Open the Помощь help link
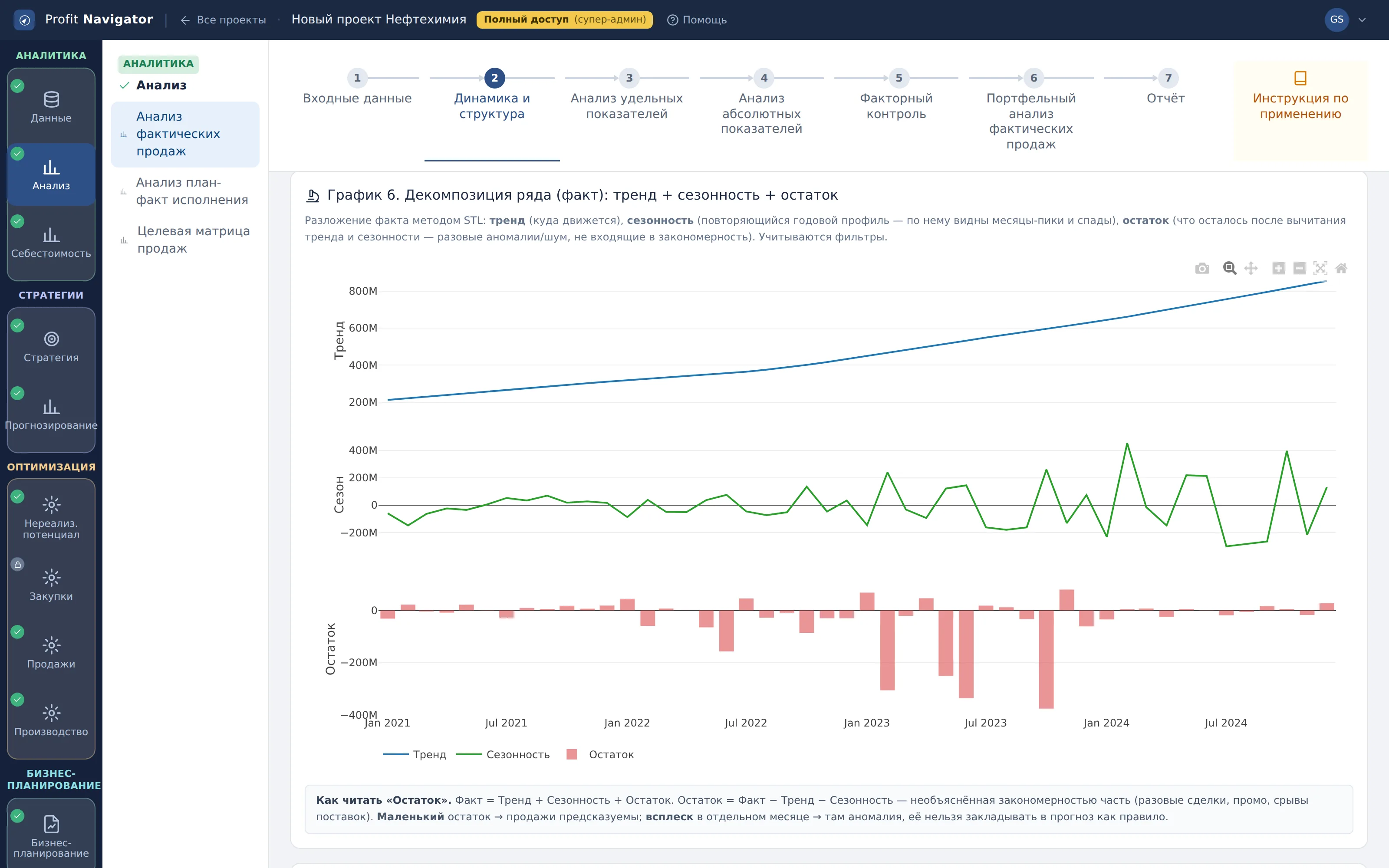The image size is (1389, 868). pyautogui.click(x=697, y=20)
